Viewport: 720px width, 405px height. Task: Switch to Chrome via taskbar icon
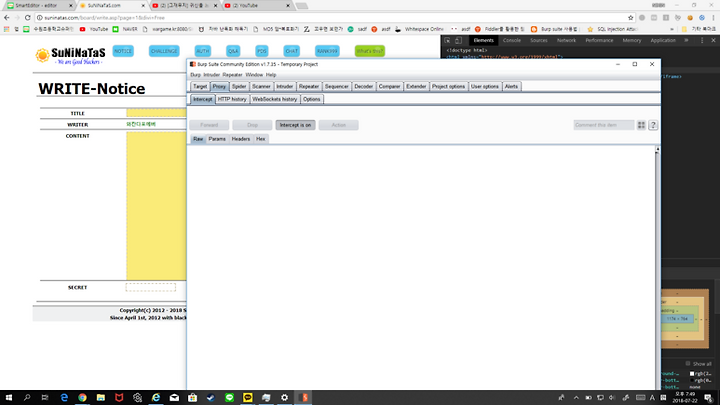[82, 398]
